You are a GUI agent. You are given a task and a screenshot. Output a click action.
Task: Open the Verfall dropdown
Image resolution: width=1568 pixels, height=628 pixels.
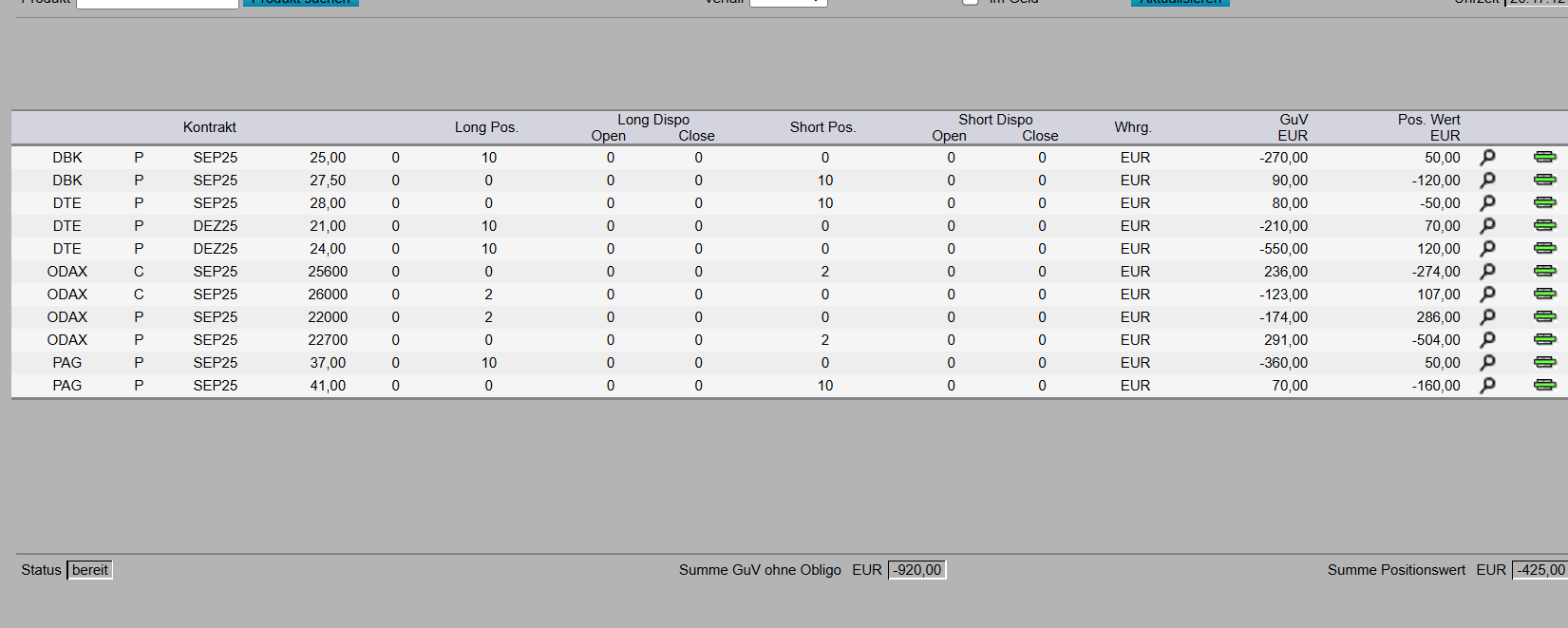tap(788, 2)
